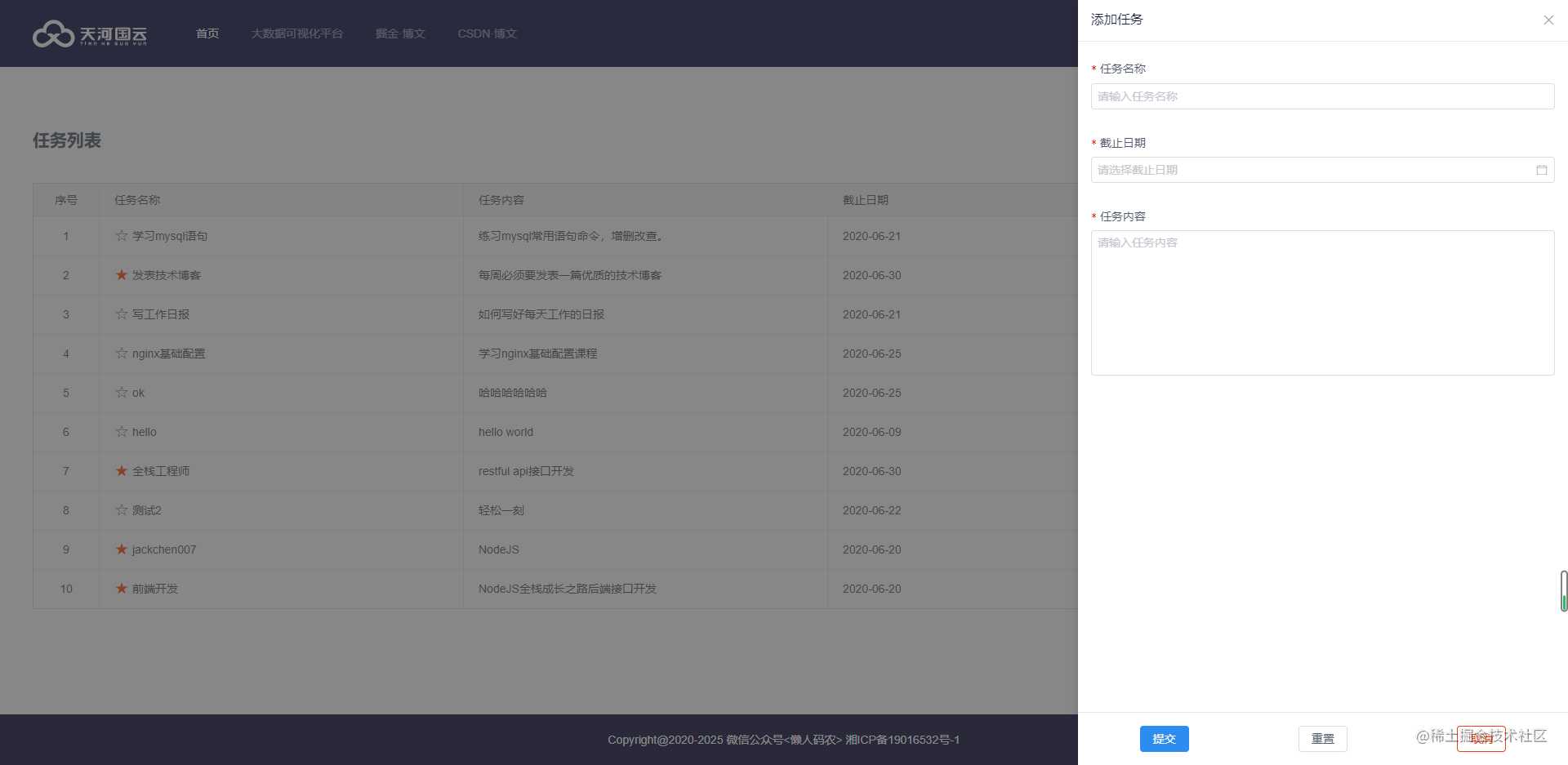Click the 任务名称 form label
The width and height of the screenshot is (1568, 765).
click(x=1123, y=69)
